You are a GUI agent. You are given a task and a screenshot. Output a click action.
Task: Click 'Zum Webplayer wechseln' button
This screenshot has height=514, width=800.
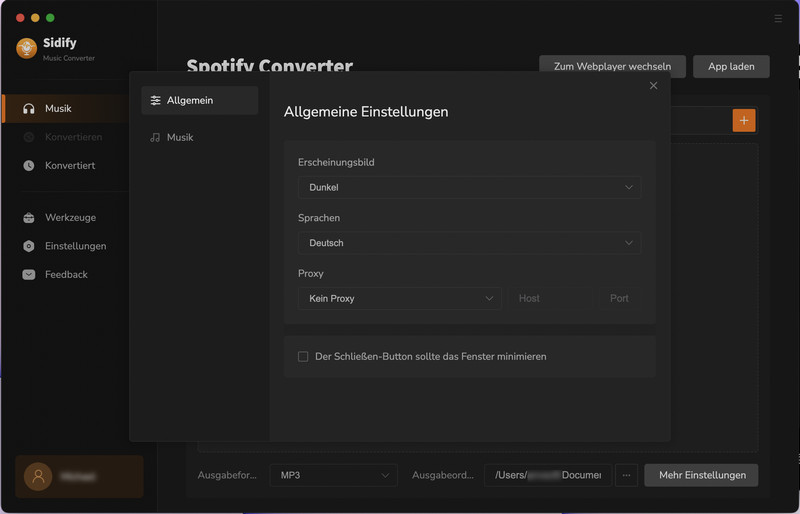click(612, 66)
